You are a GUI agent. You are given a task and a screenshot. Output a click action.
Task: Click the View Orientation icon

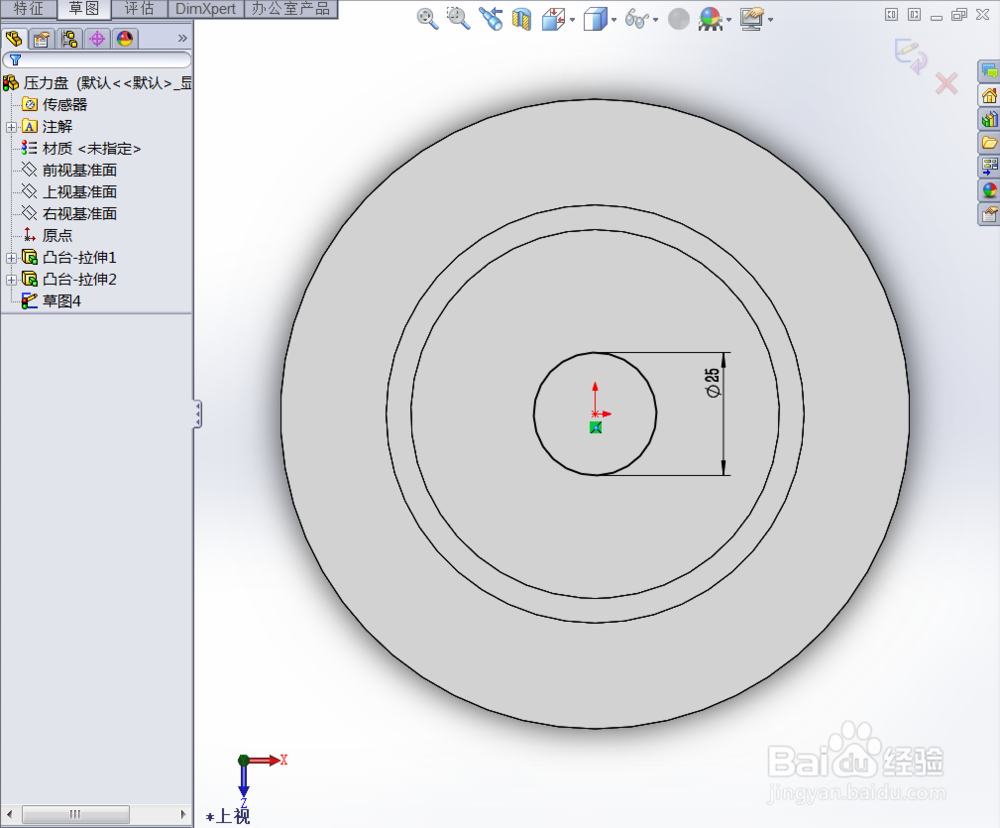[x=553, y=19]
